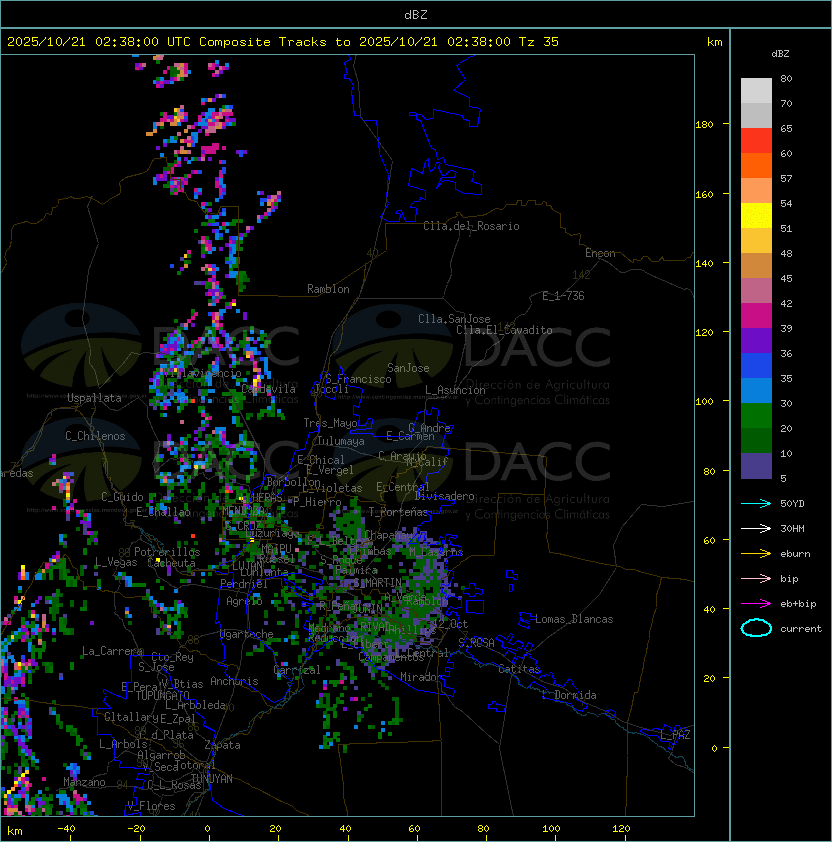Click the 'E_Chical' map label
832x842 pixels.
pyautogui.click(x=321, y=460)
